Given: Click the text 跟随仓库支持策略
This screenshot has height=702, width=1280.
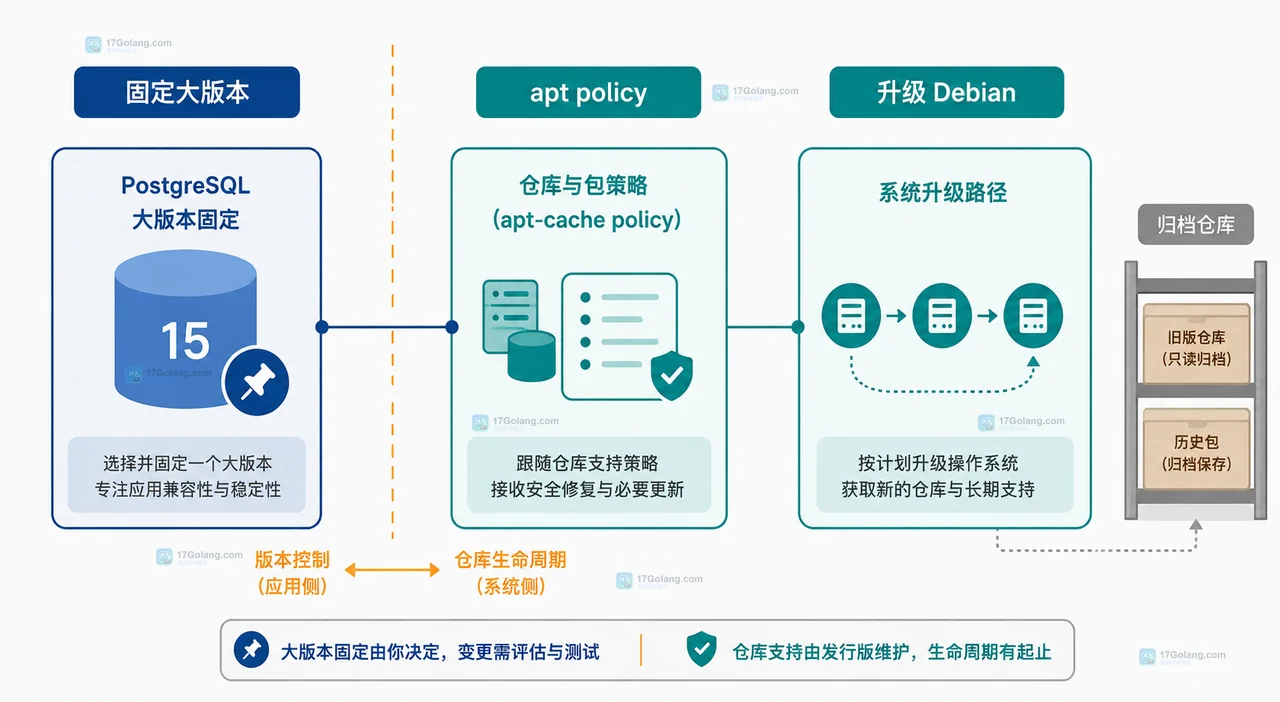Looking at the screenshot, I should pyautogui.click(x=588, y=464).
